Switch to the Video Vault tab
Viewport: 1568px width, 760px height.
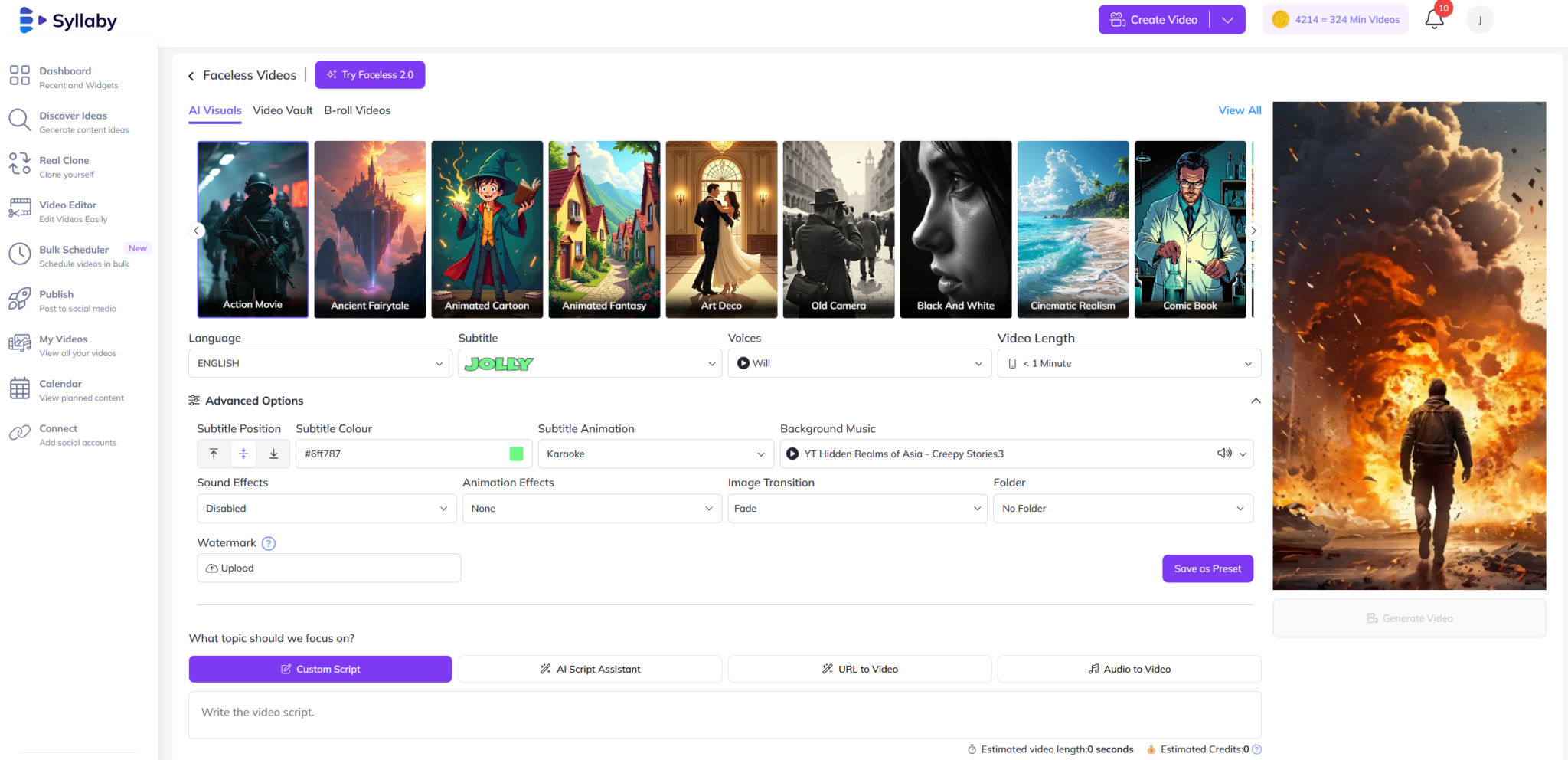click(283, 110)
